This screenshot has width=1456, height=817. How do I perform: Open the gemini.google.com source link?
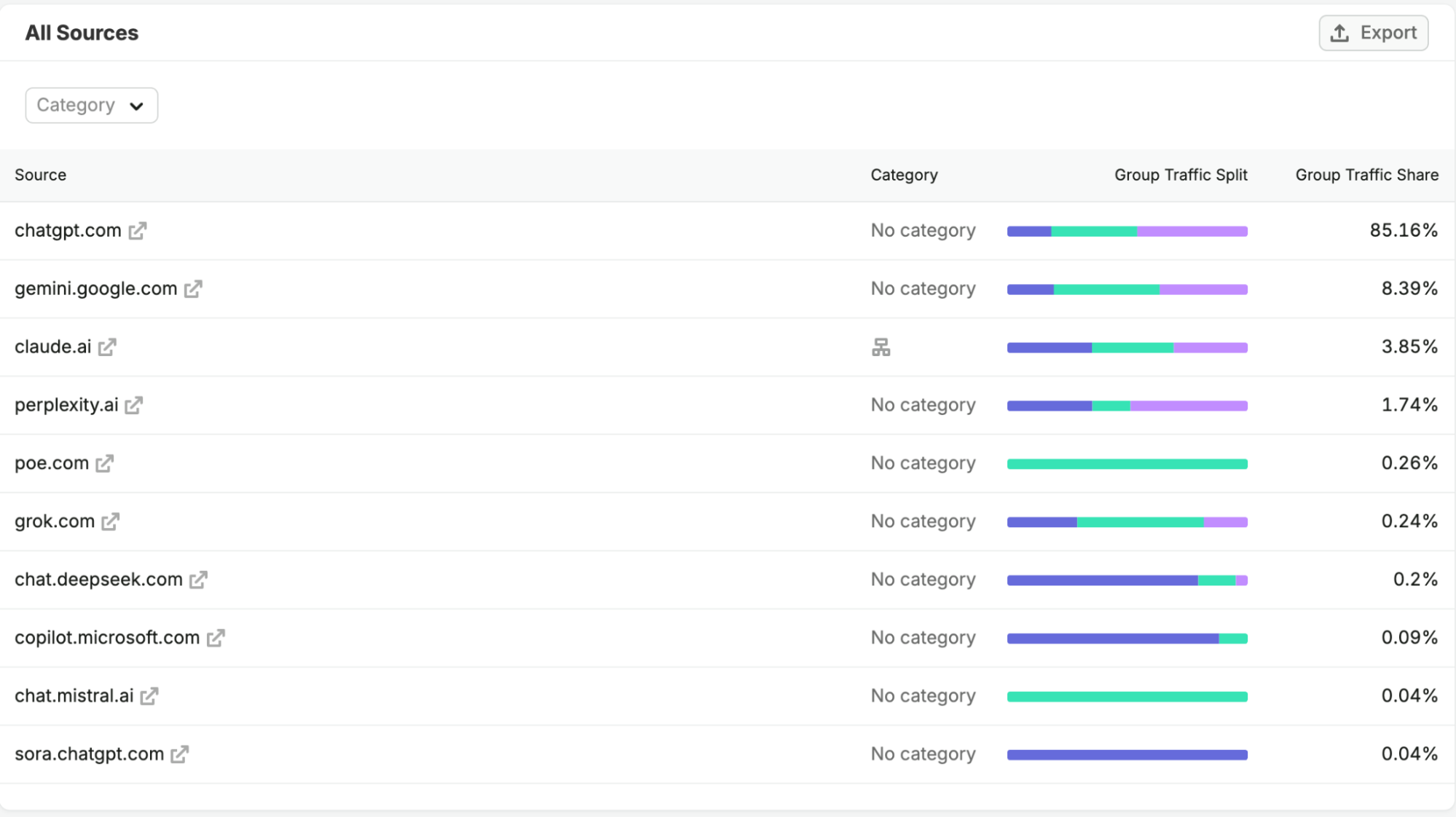(x=96, y=288)
